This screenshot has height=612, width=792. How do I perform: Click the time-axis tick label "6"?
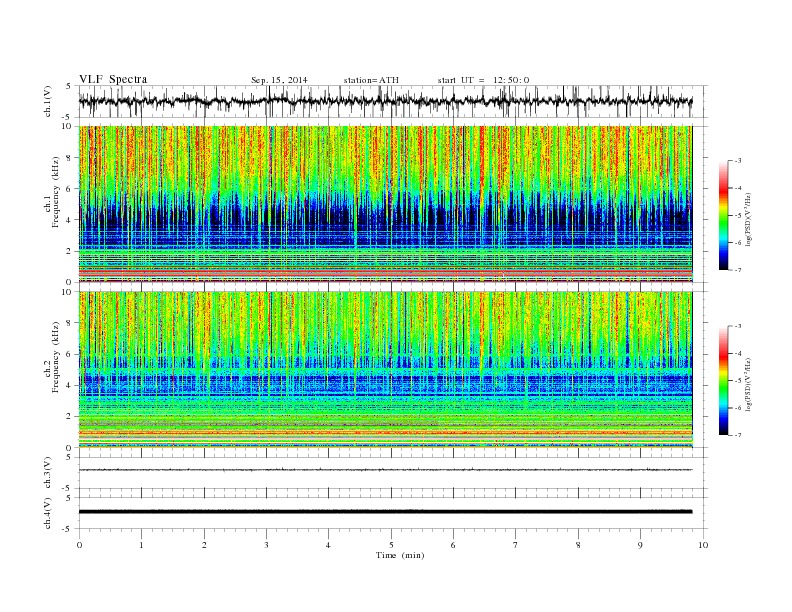coord(453,545)
